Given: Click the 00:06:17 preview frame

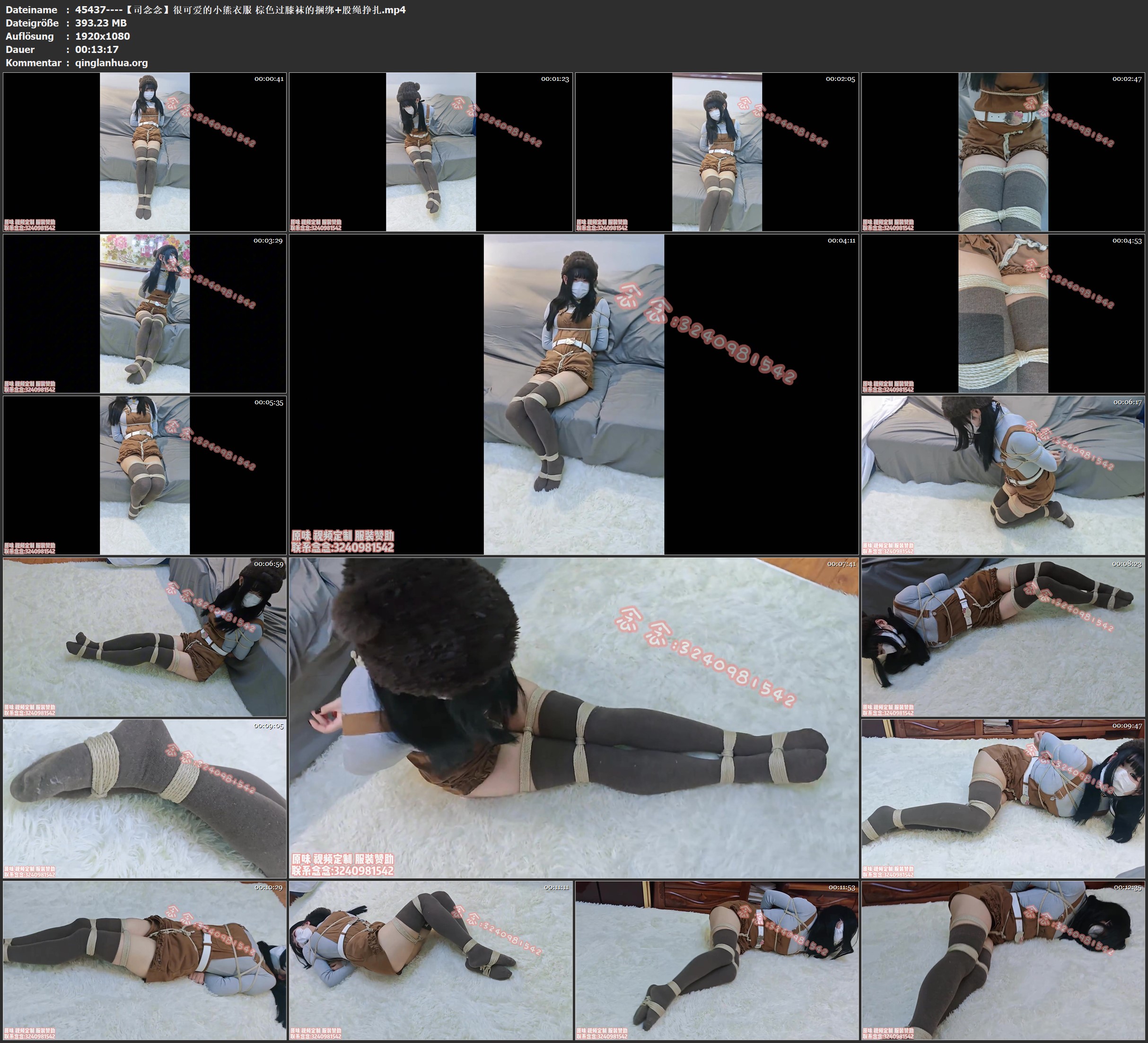Looking at the screenshot, I should [1003, 475].
